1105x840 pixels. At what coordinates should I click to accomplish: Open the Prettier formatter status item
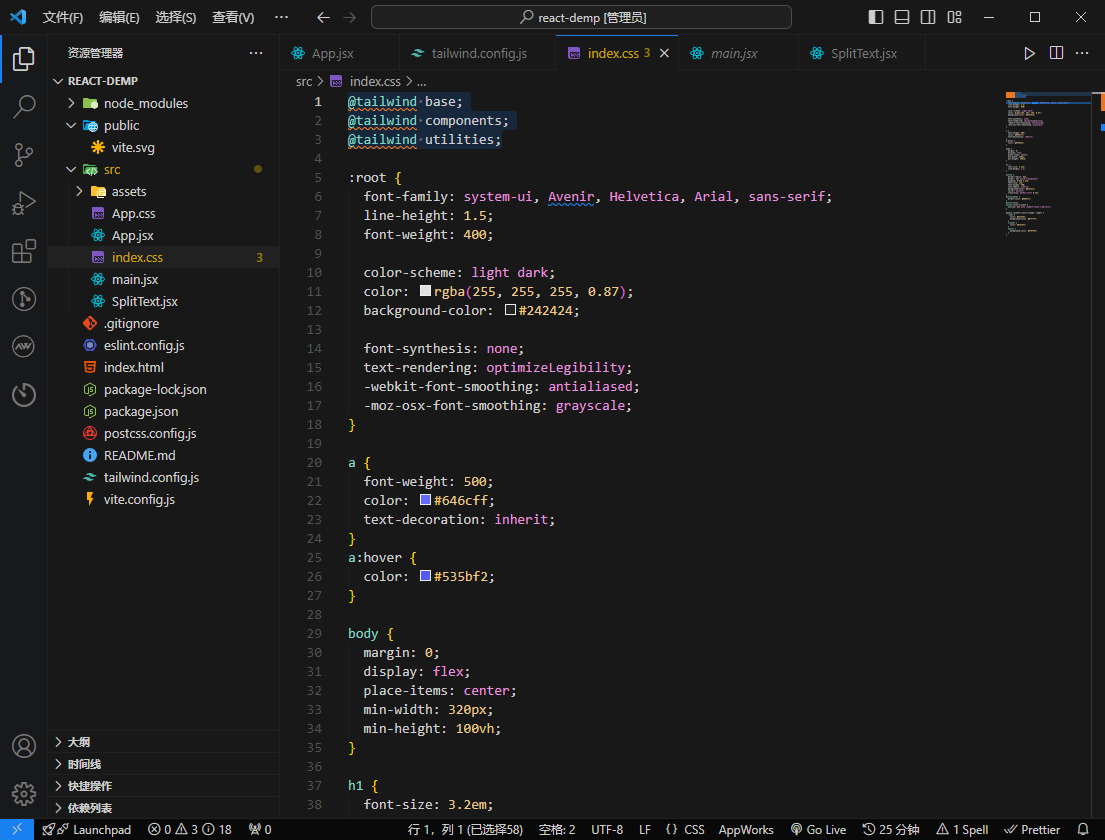[x=1032, y=829]
